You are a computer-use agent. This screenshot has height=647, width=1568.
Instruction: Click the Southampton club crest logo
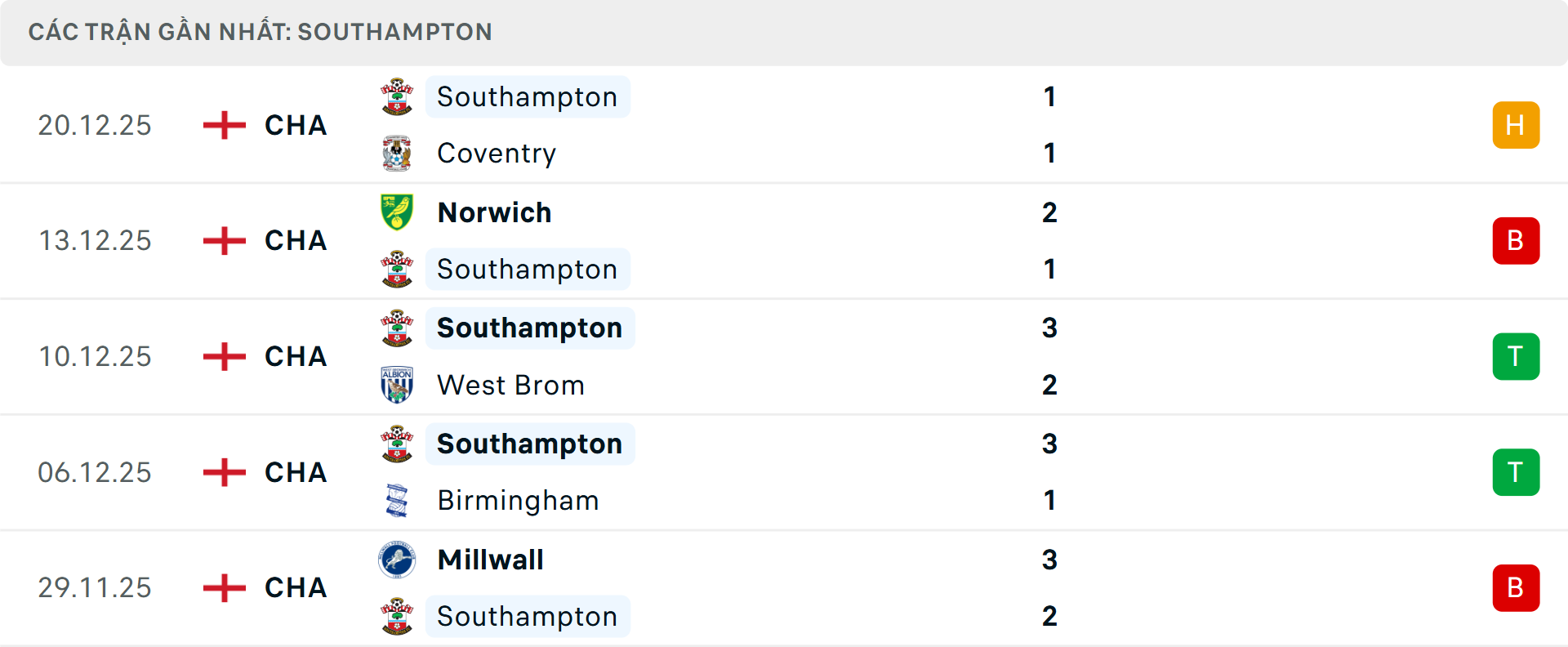pyautogui.click(x=397, y=96)
